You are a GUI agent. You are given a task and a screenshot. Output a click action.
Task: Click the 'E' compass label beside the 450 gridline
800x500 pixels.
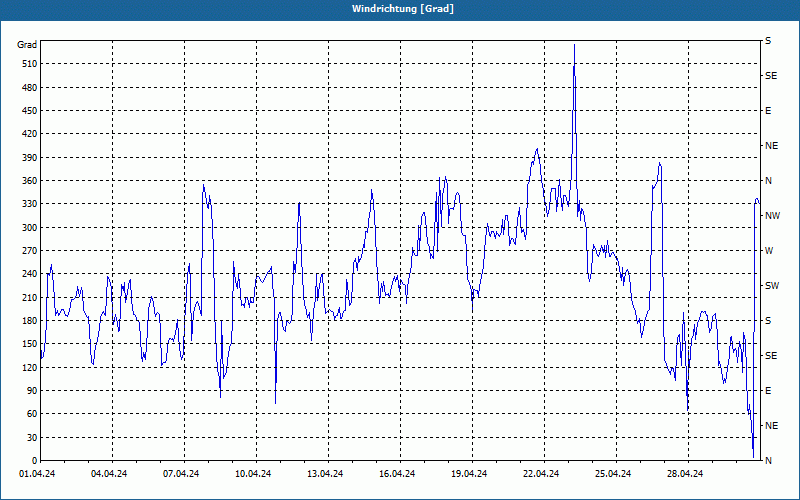click(x=768, y=111)
